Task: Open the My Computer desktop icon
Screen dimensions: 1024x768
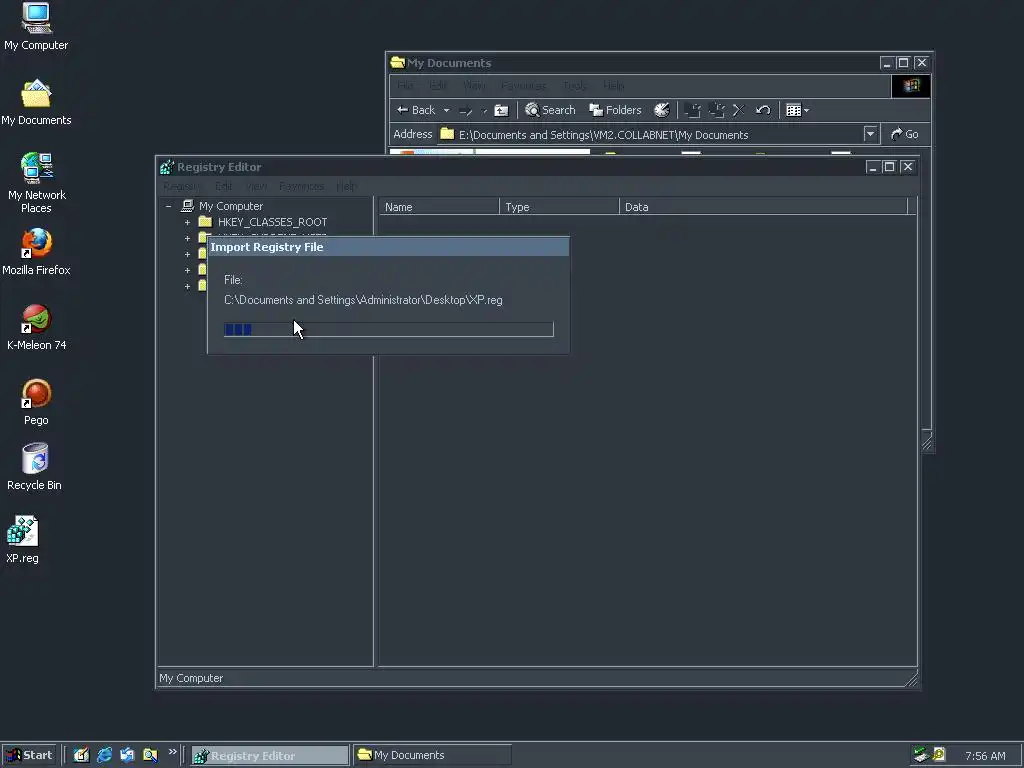Action: click(x=36, y=26)
